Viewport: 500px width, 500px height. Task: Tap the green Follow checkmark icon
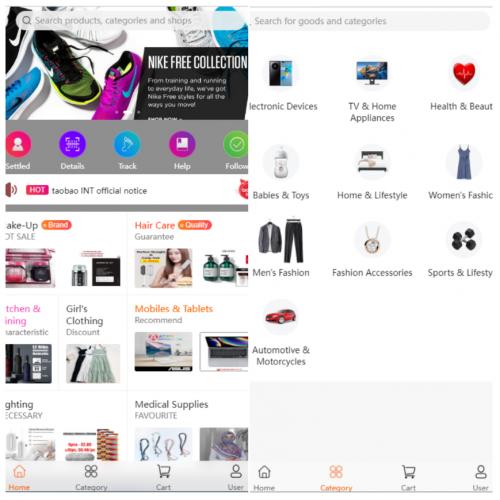click(236, 145)
